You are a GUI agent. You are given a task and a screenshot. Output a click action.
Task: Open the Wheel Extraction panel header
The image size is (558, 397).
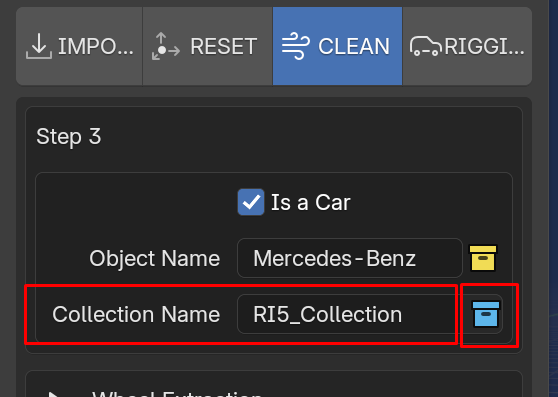point(274,384)
